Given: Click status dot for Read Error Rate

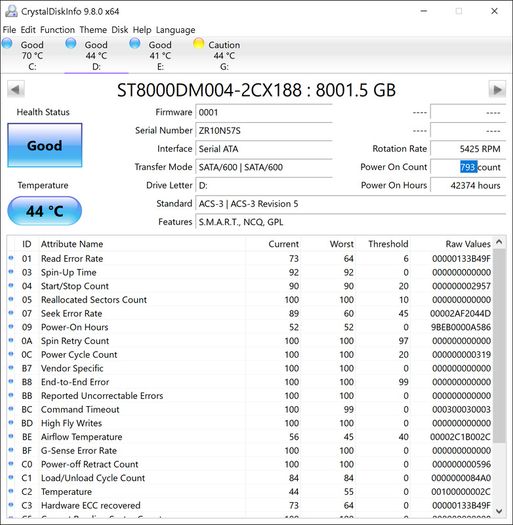Looking at the screenshot, I should tap(11, 258).
